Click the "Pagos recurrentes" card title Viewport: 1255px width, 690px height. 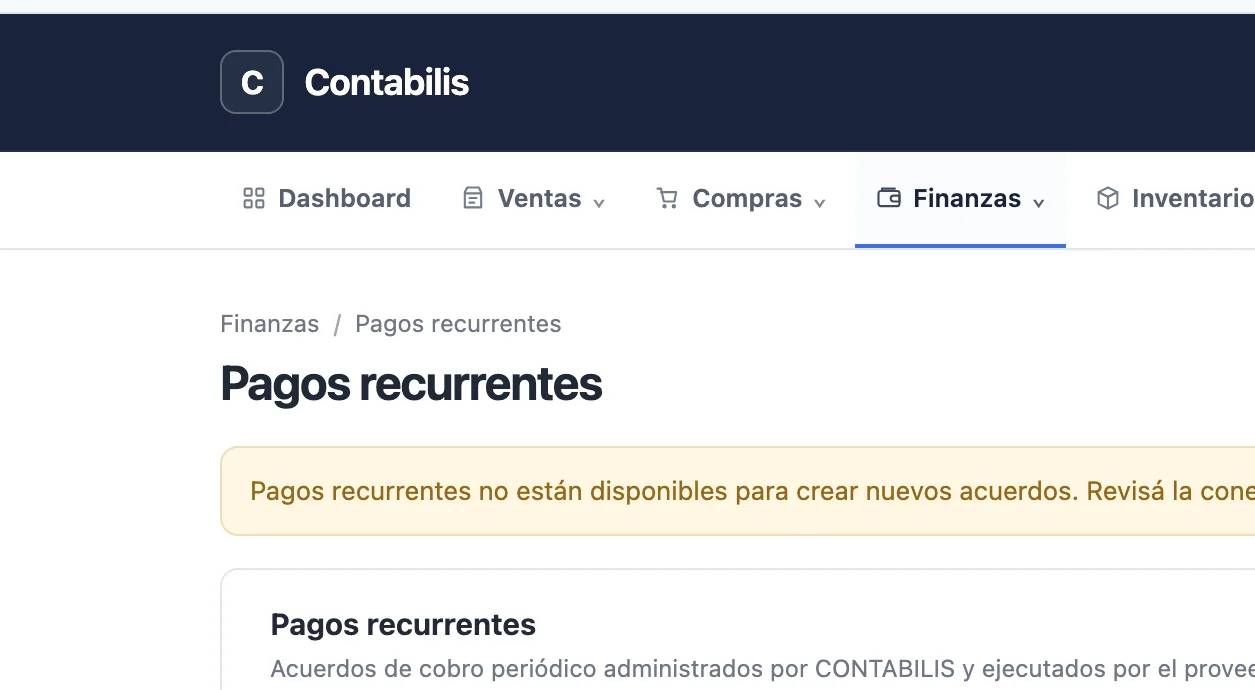(x=403, y=625)
